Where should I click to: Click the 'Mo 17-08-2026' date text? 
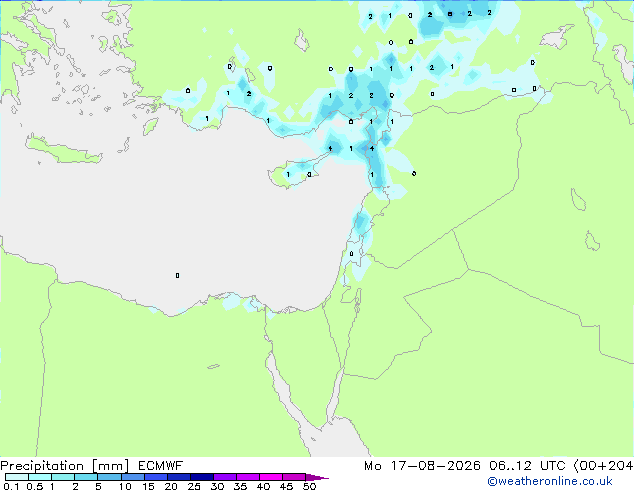tap(422, 466)
